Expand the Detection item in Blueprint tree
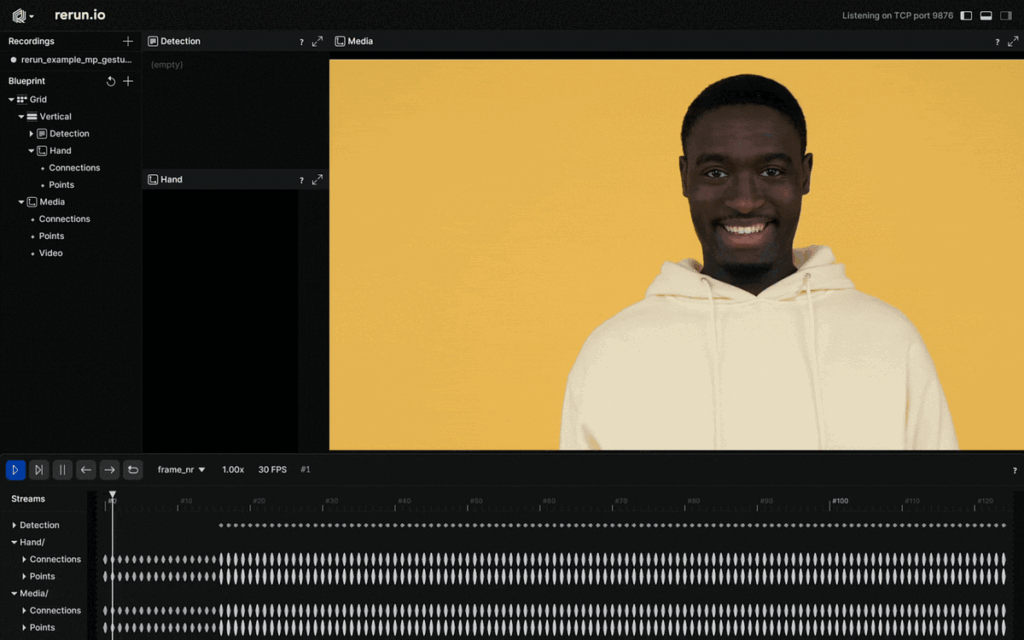The image size is (1024, 640). tap(31, 134)
